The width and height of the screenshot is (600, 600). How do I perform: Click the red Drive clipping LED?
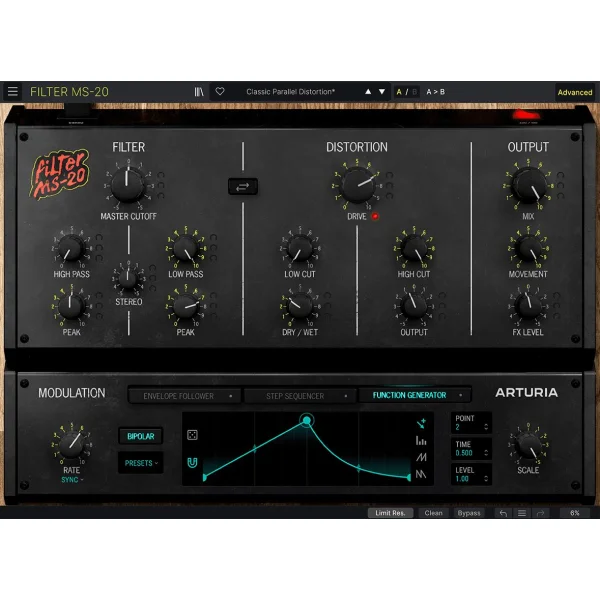coord(375,216)
